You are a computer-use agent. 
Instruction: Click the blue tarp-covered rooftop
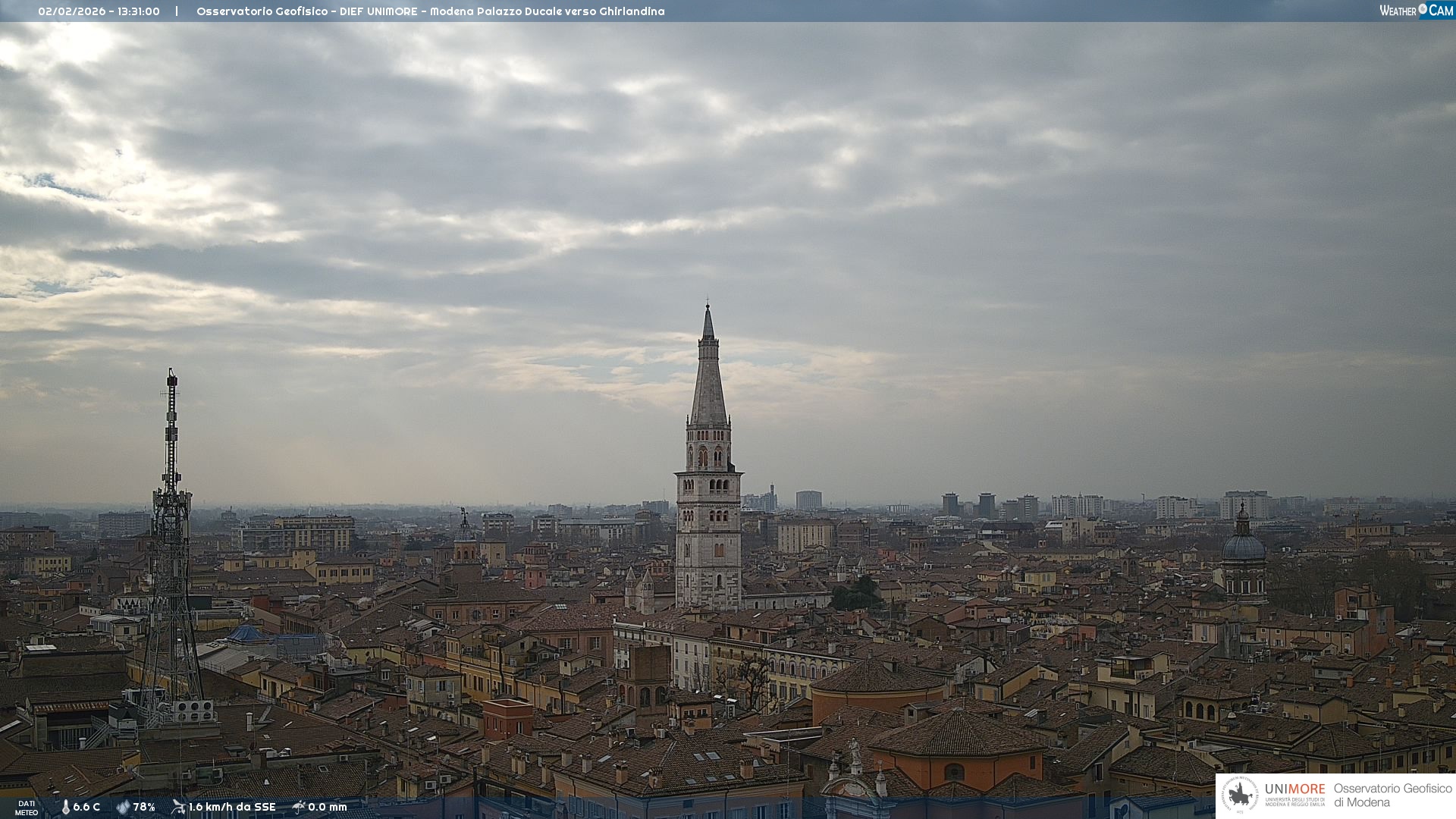tap(248, 634)
